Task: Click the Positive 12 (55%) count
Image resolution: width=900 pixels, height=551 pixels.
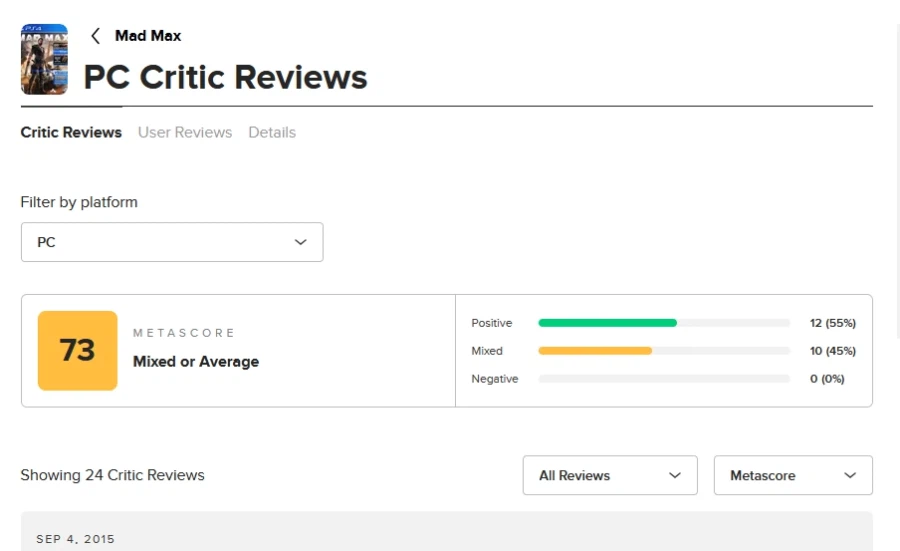Action: 832,323
